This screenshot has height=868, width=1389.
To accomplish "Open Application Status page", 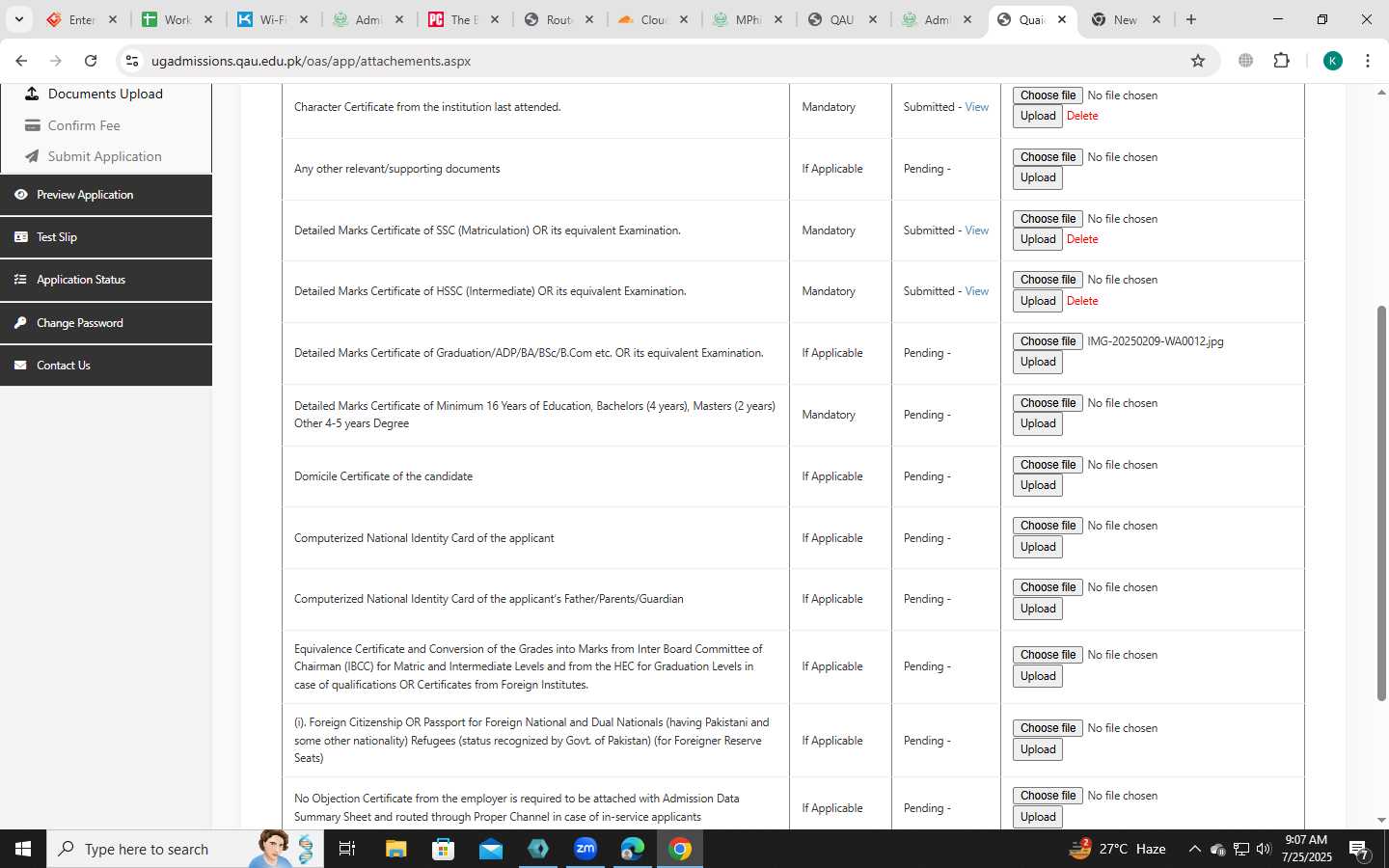I will (x=106, y=280).
